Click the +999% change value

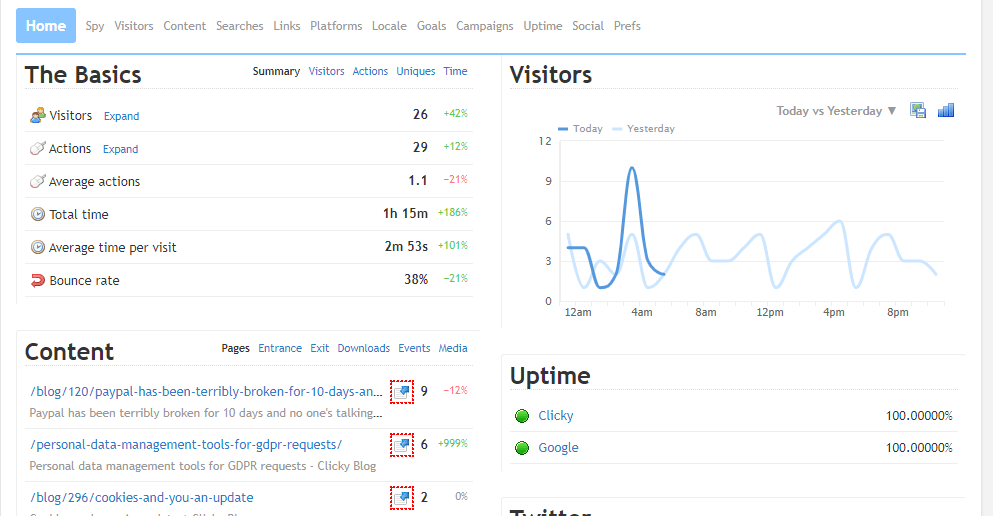click(x=452, y=443)
